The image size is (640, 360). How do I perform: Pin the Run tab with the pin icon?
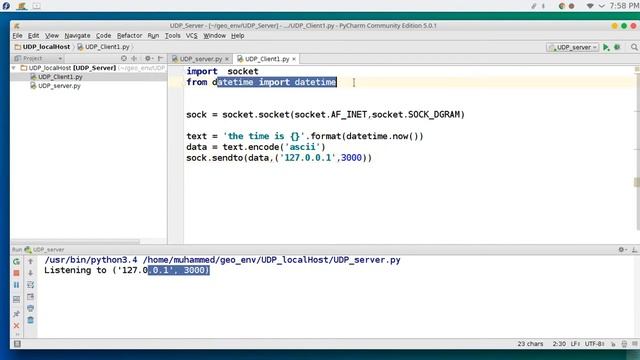tap(16, 313)
